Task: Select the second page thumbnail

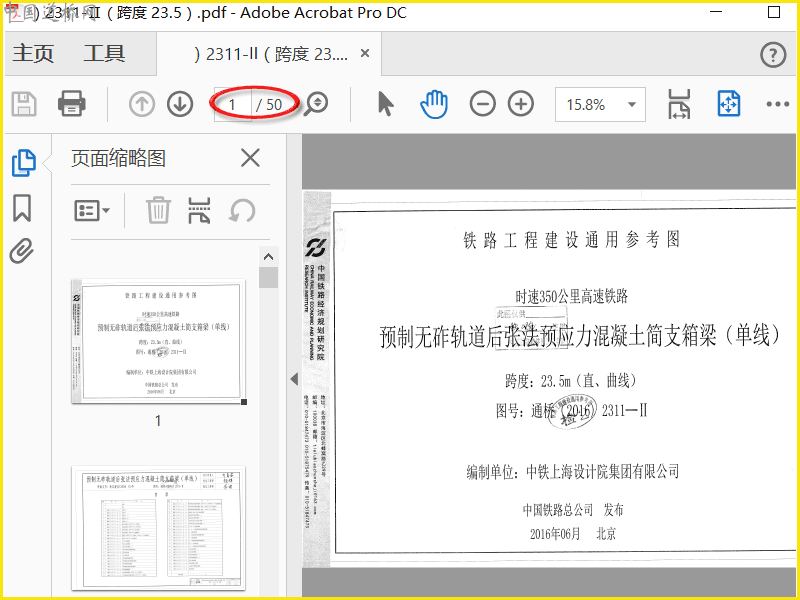Action: (x=159, y=529)
